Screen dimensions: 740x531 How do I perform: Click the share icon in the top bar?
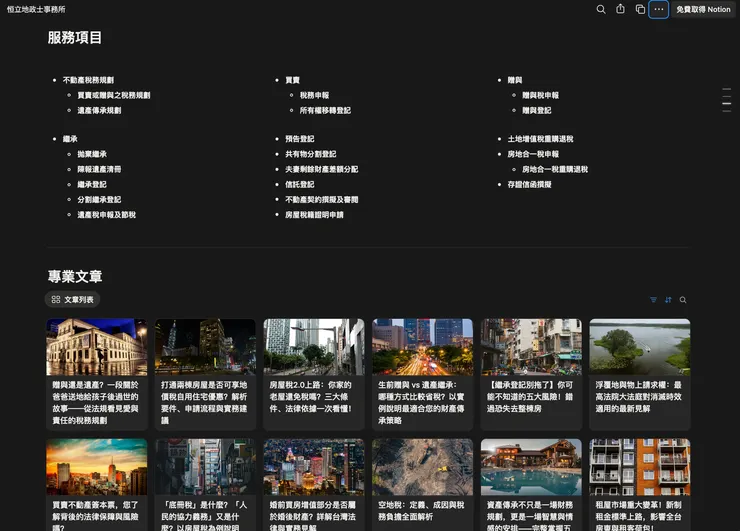pos(621,9)
